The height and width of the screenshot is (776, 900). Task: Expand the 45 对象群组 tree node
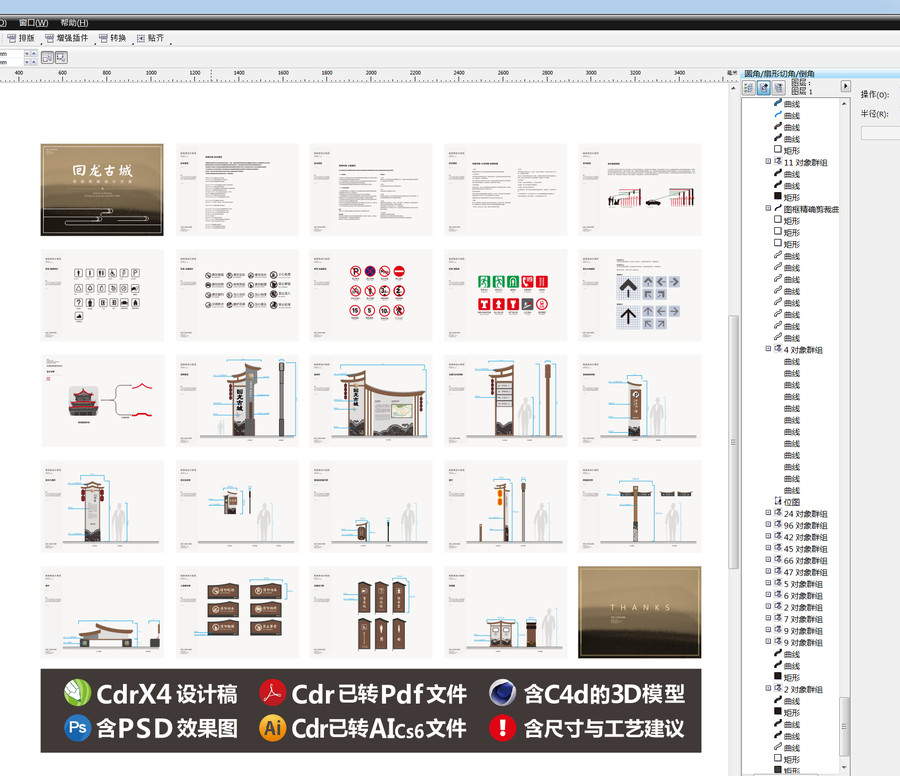click(x=768, y=548)
